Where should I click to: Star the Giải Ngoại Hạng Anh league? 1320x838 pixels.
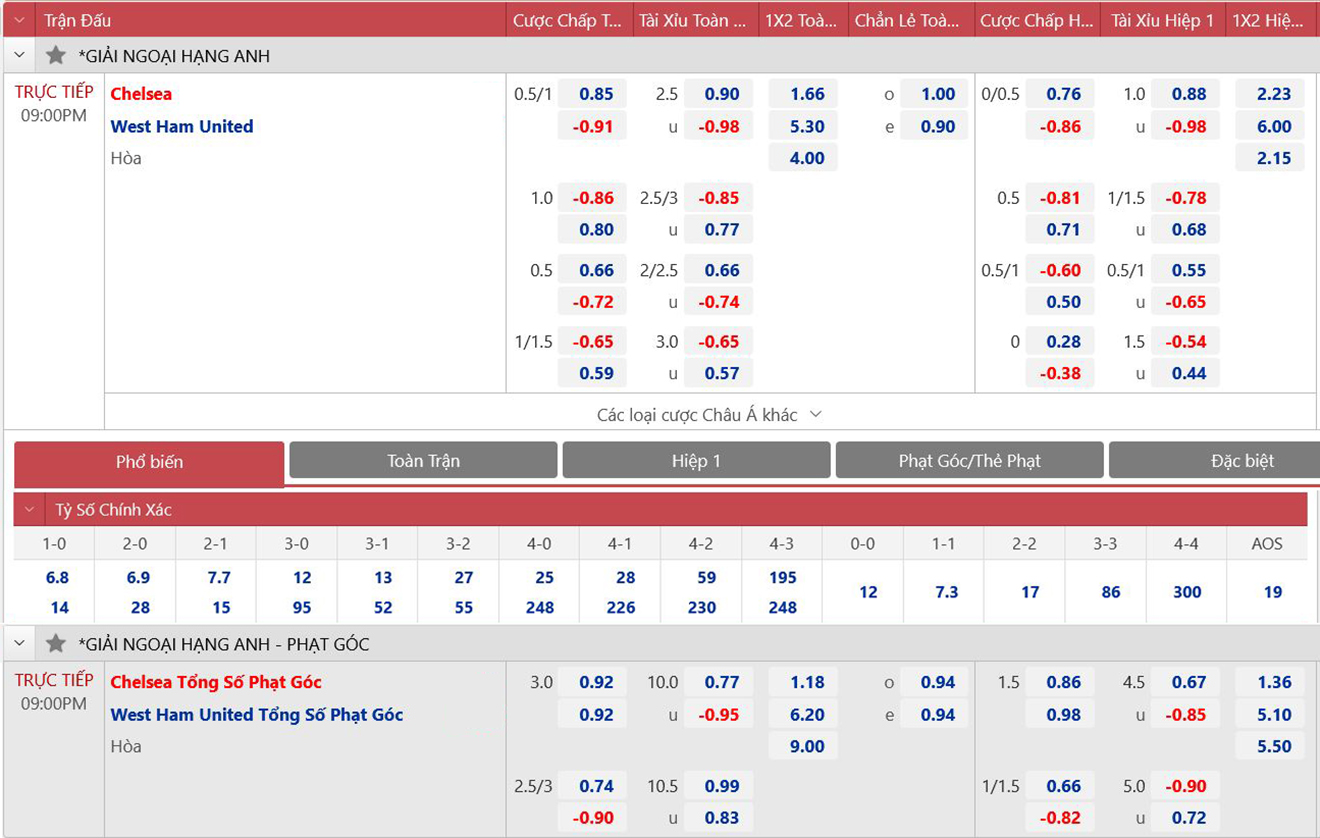click(x=56, y=56)
